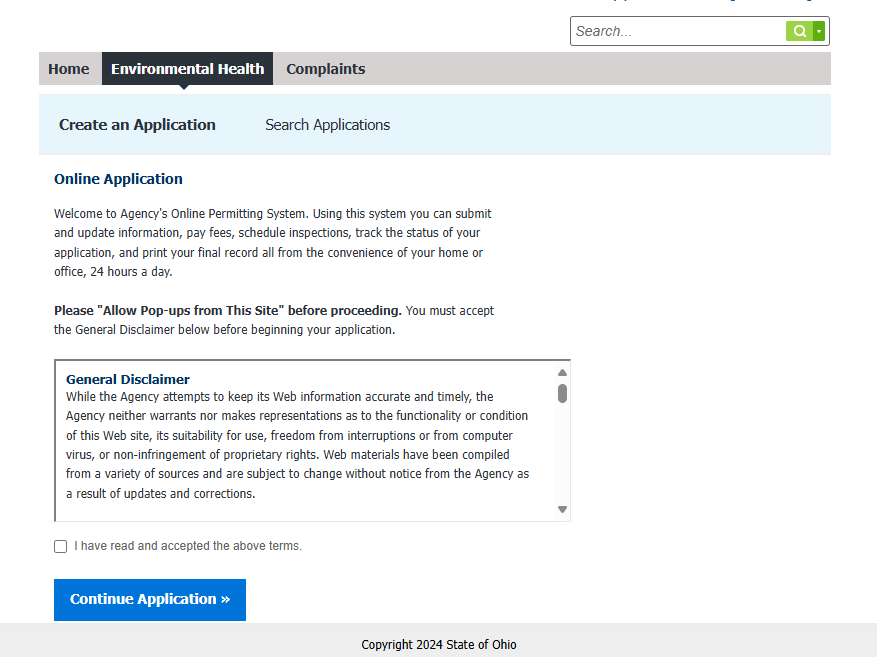Check the accept terms checkbox
877x657 pixels.
click(60, 546)
